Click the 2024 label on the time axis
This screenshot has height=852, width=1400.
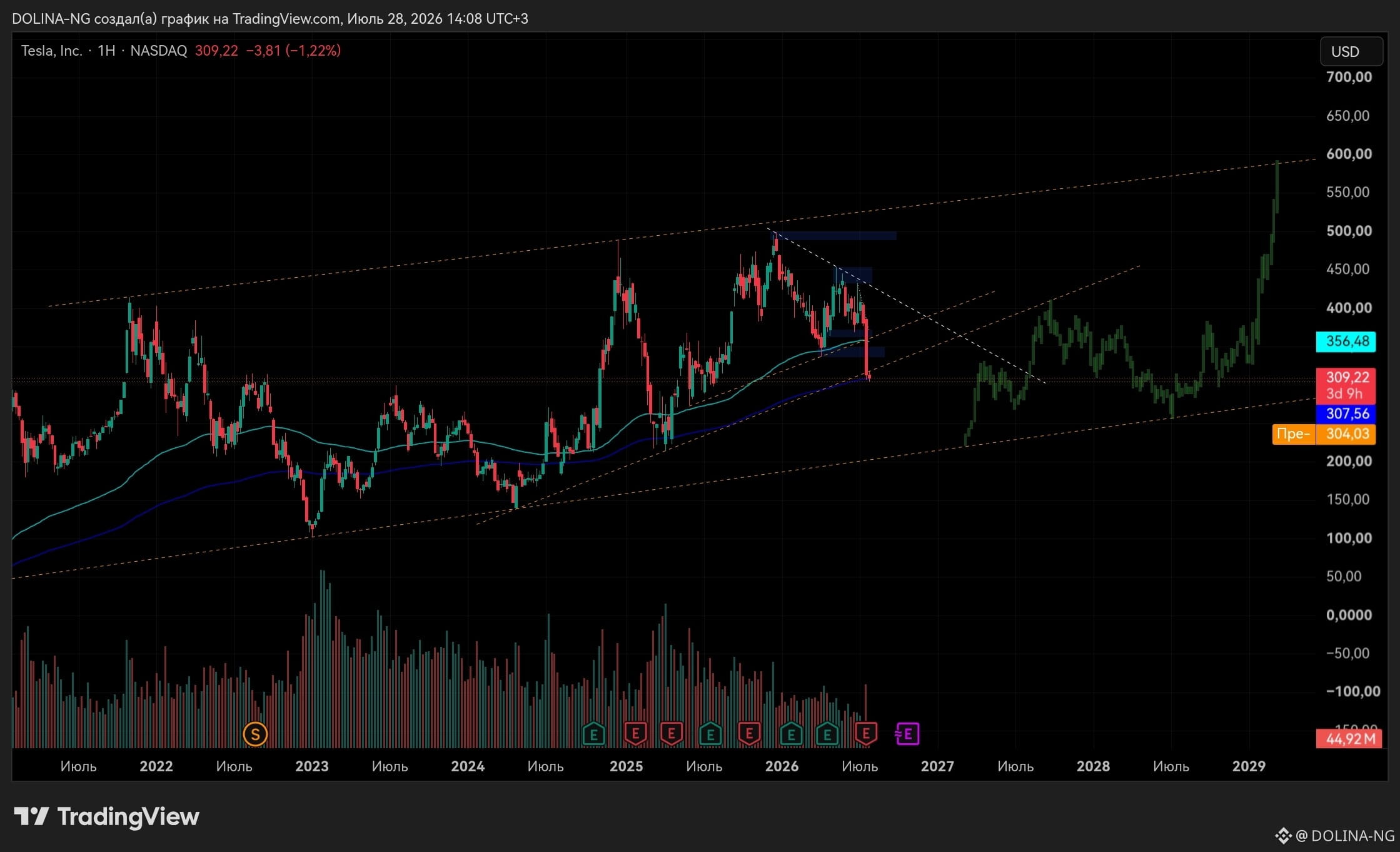tap(468, 766)
